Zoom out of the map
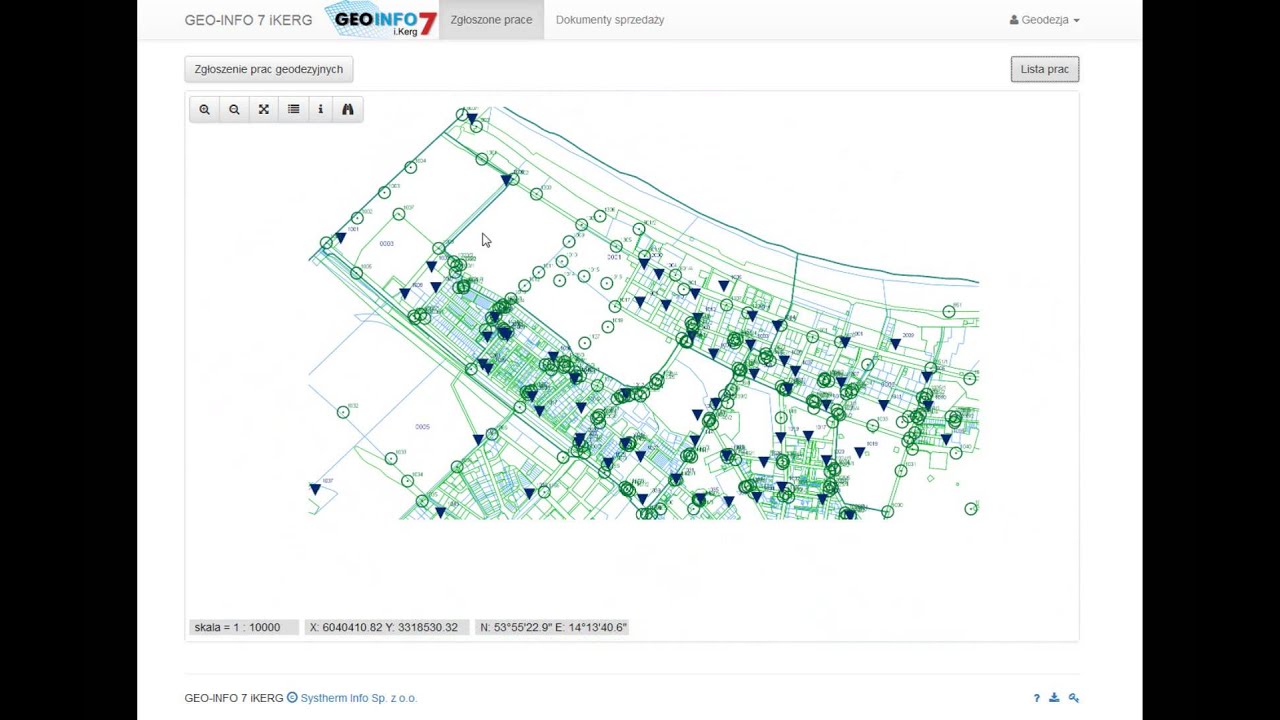This screenshot has height=720, width=1280. tap(234, 109)
